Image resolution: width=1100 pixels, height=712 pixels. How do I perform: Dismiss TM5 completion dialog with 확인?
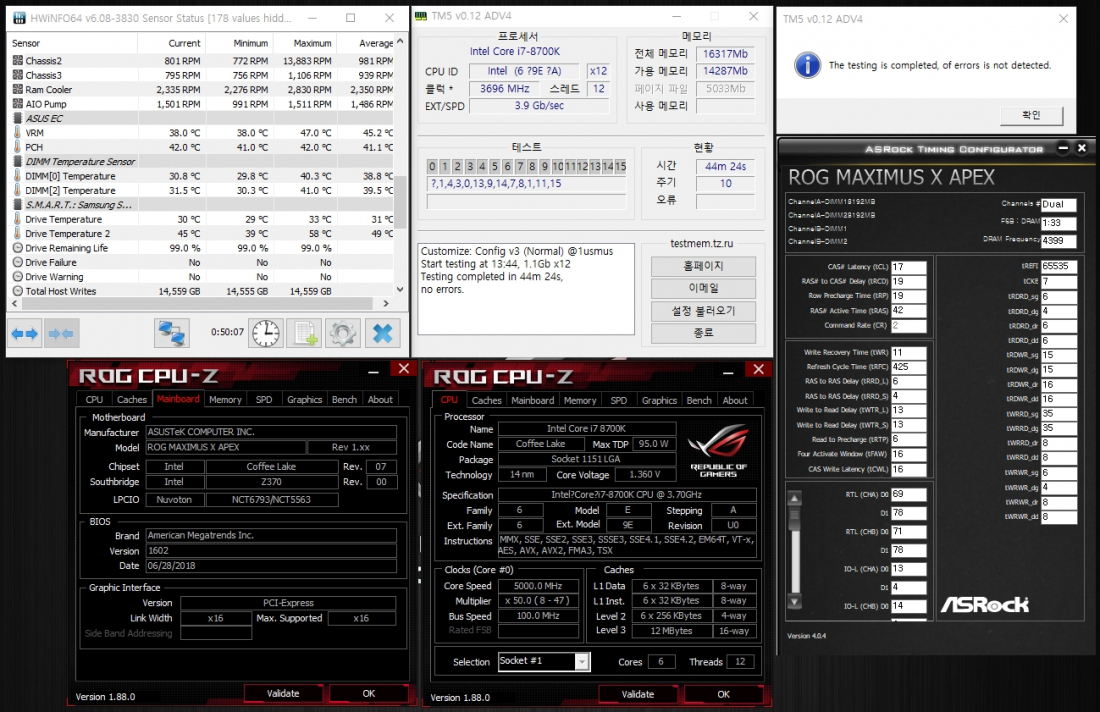coord(1030,114)
